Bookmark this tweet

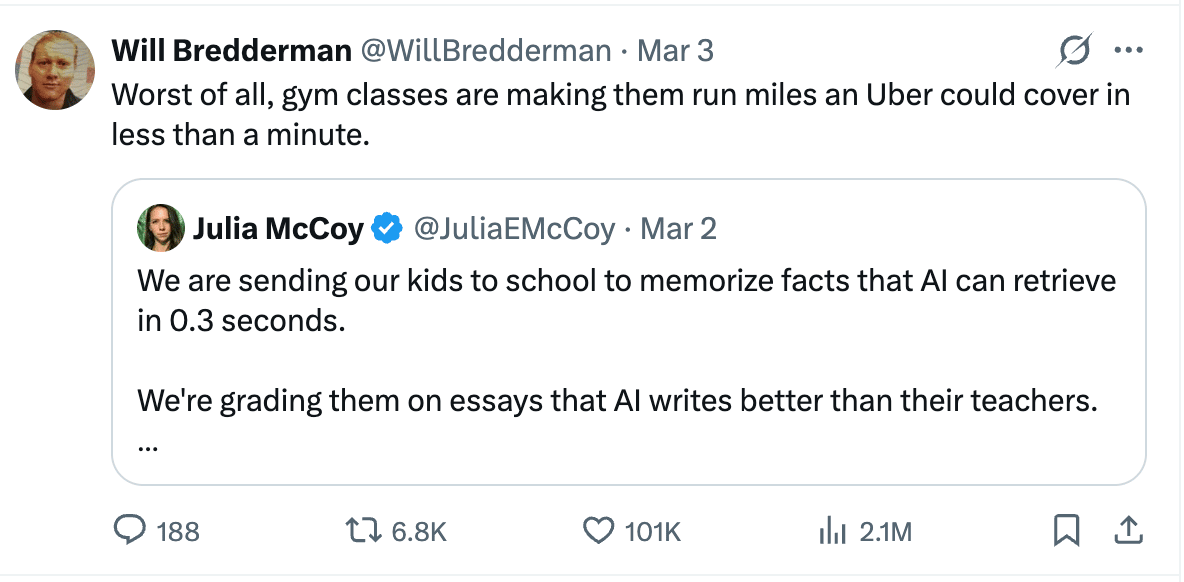[1067, 530]
